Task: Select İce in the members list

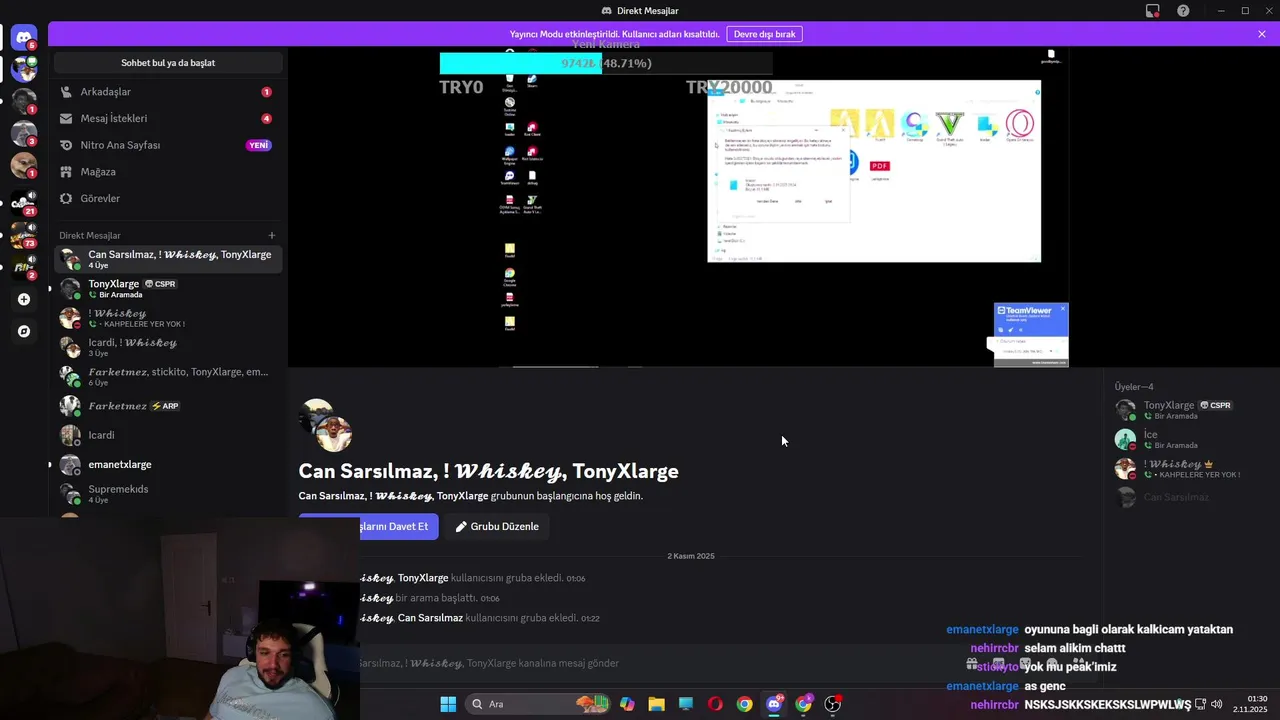Action: coord(1190,439)
